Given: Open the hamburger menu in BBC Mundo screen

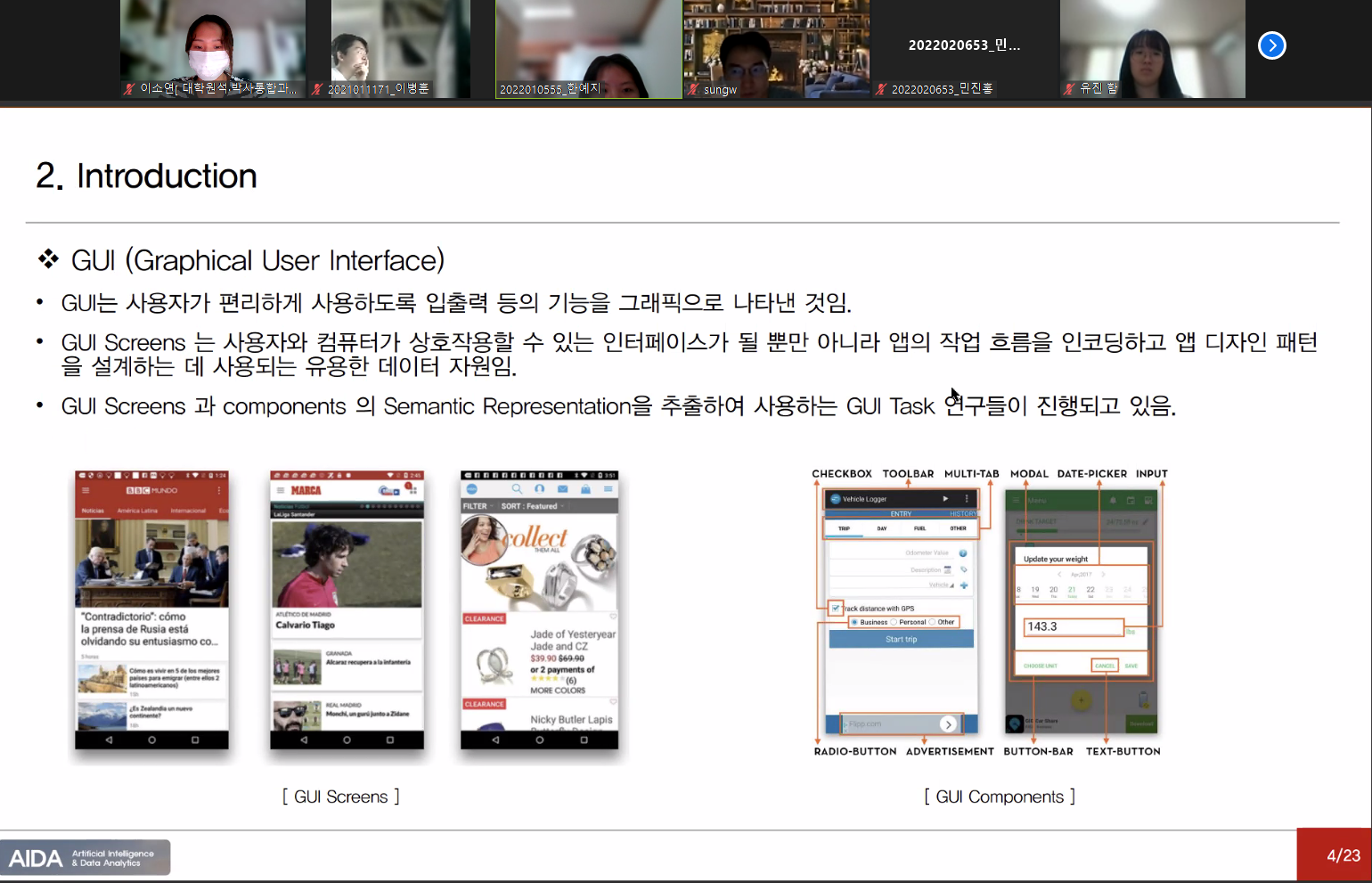Looking at the screenshot, I should point(86,490).
